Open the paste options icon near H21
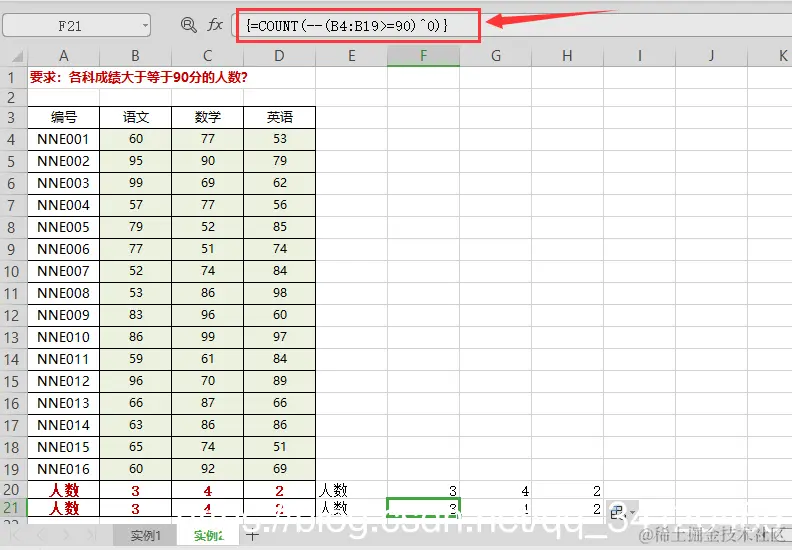The image size is (792, 550). pyautogui.click(x=621, y=512)
